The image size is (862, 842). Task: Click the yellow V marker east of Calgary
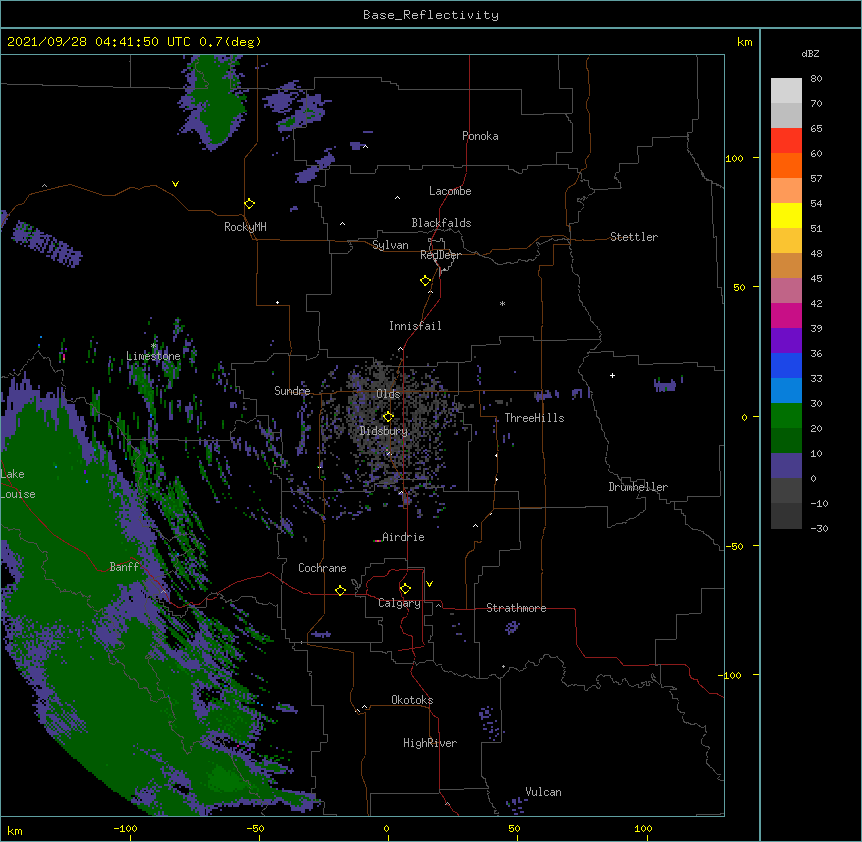[x=429, y=584]
